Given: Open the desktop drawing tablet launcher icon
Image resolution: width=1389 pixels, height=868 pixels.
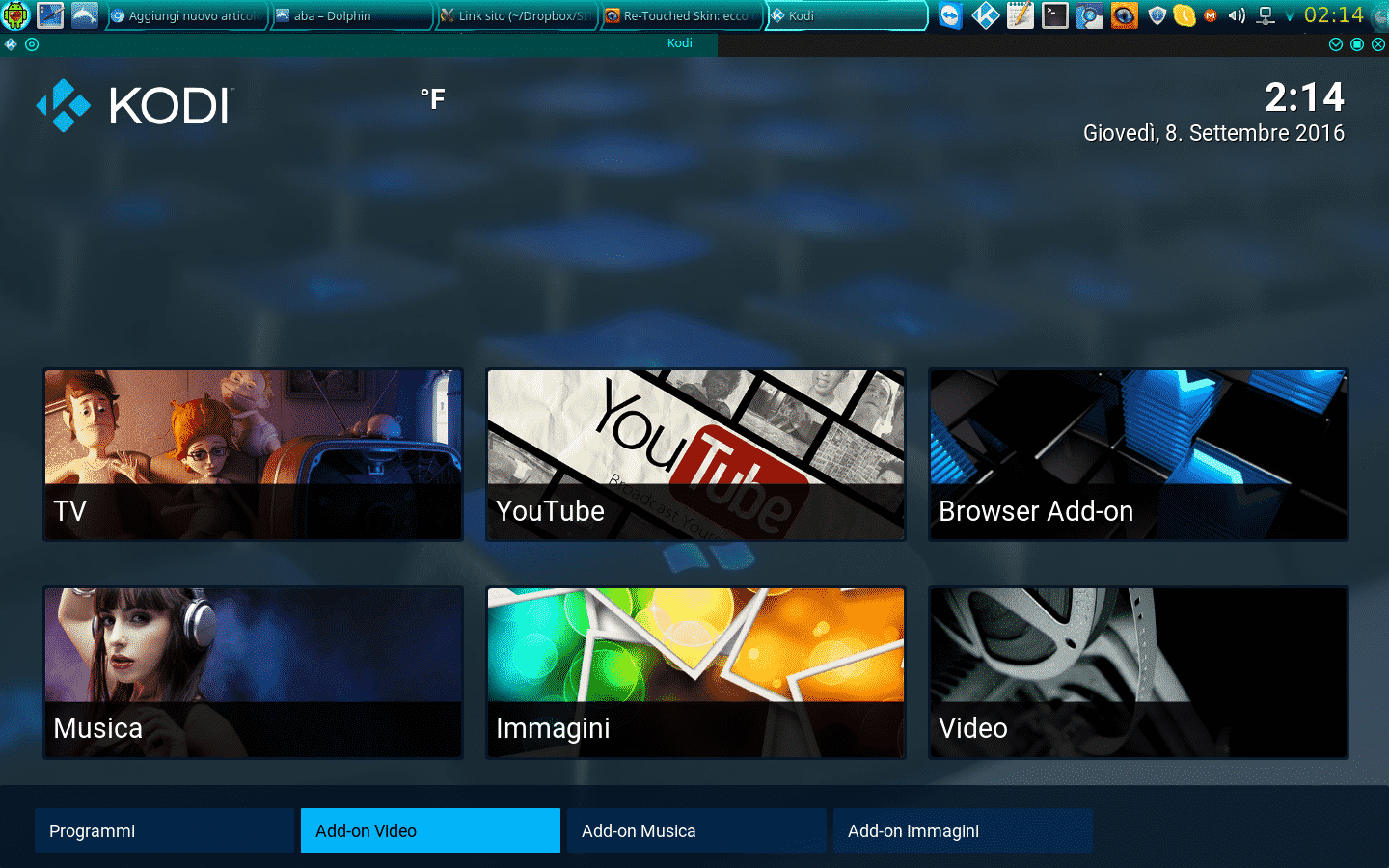Looking at the screenshot, I should pyautogui.click(x=50, y=15).
